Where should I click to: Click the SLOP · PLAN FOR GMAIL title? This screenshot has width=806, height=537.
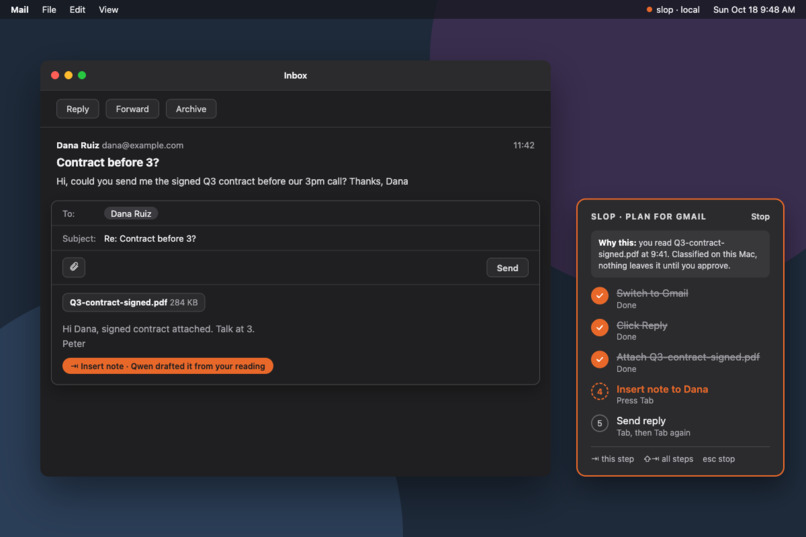648,217
